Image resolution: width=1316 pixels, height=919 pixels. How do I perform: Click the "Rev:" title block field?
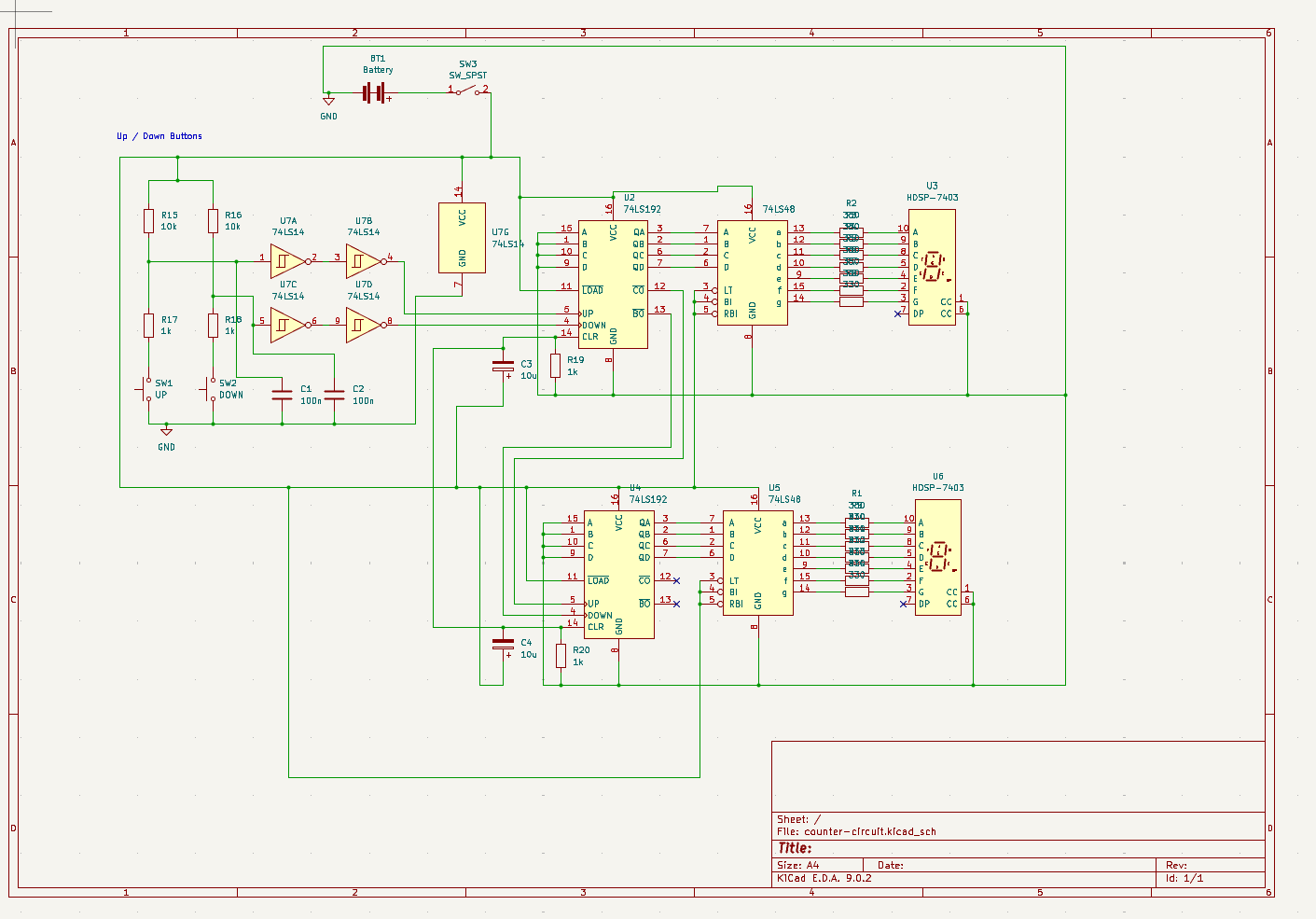click(1177, 865)
